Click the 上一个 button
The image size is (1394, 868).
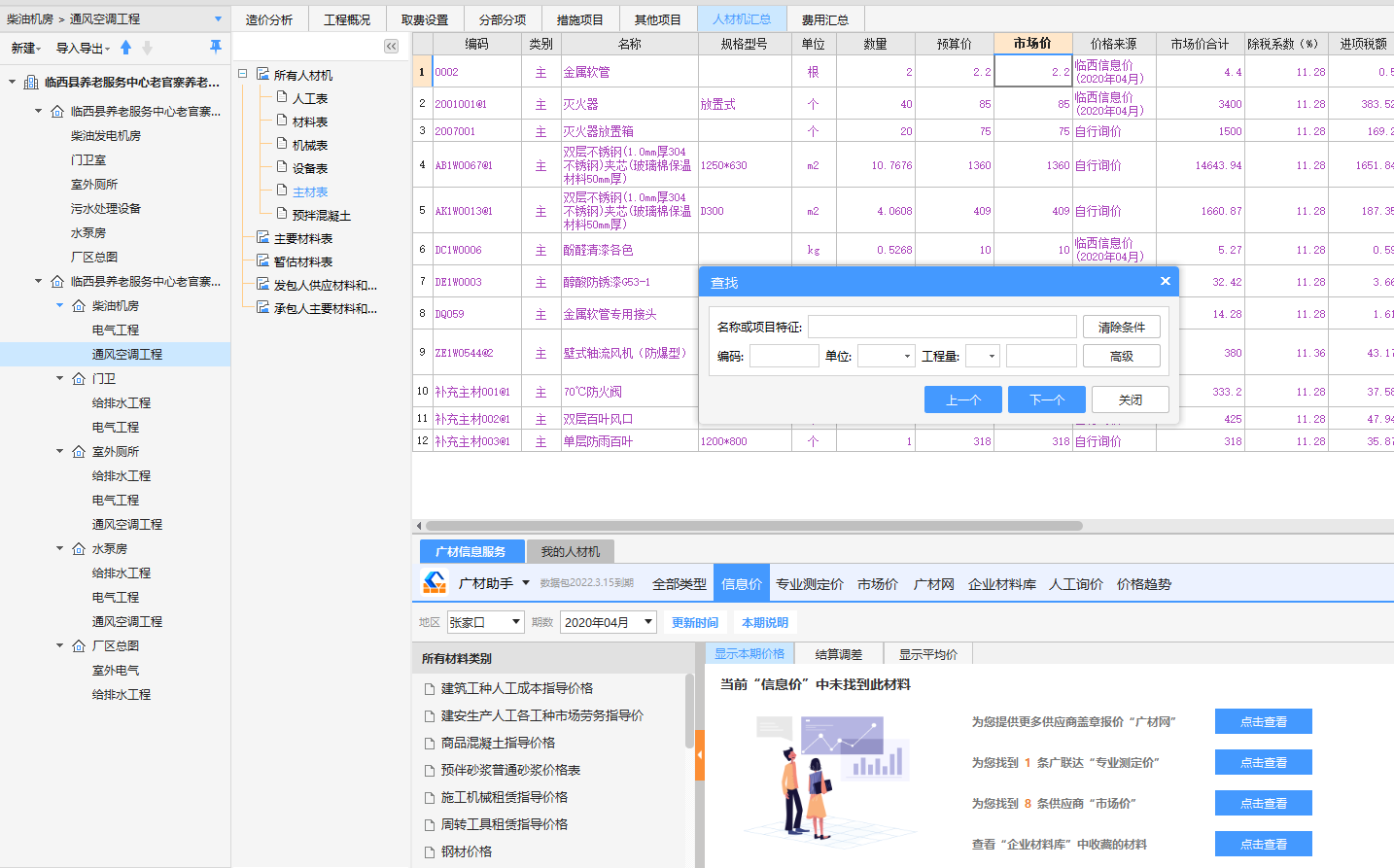tap(963, 399)
